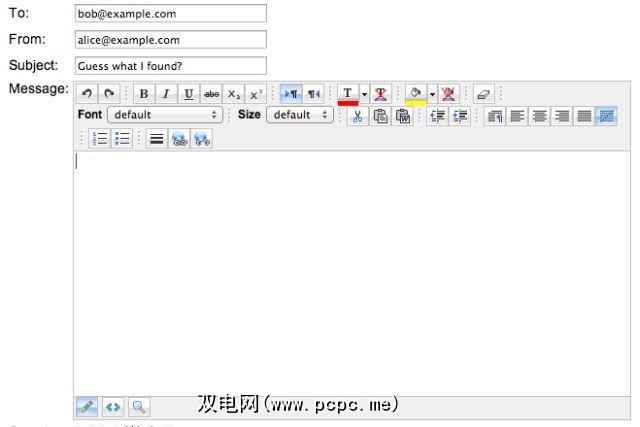Click the Subject input field
The height and width of the screenshot is (427, 640).
click(171, 66)
